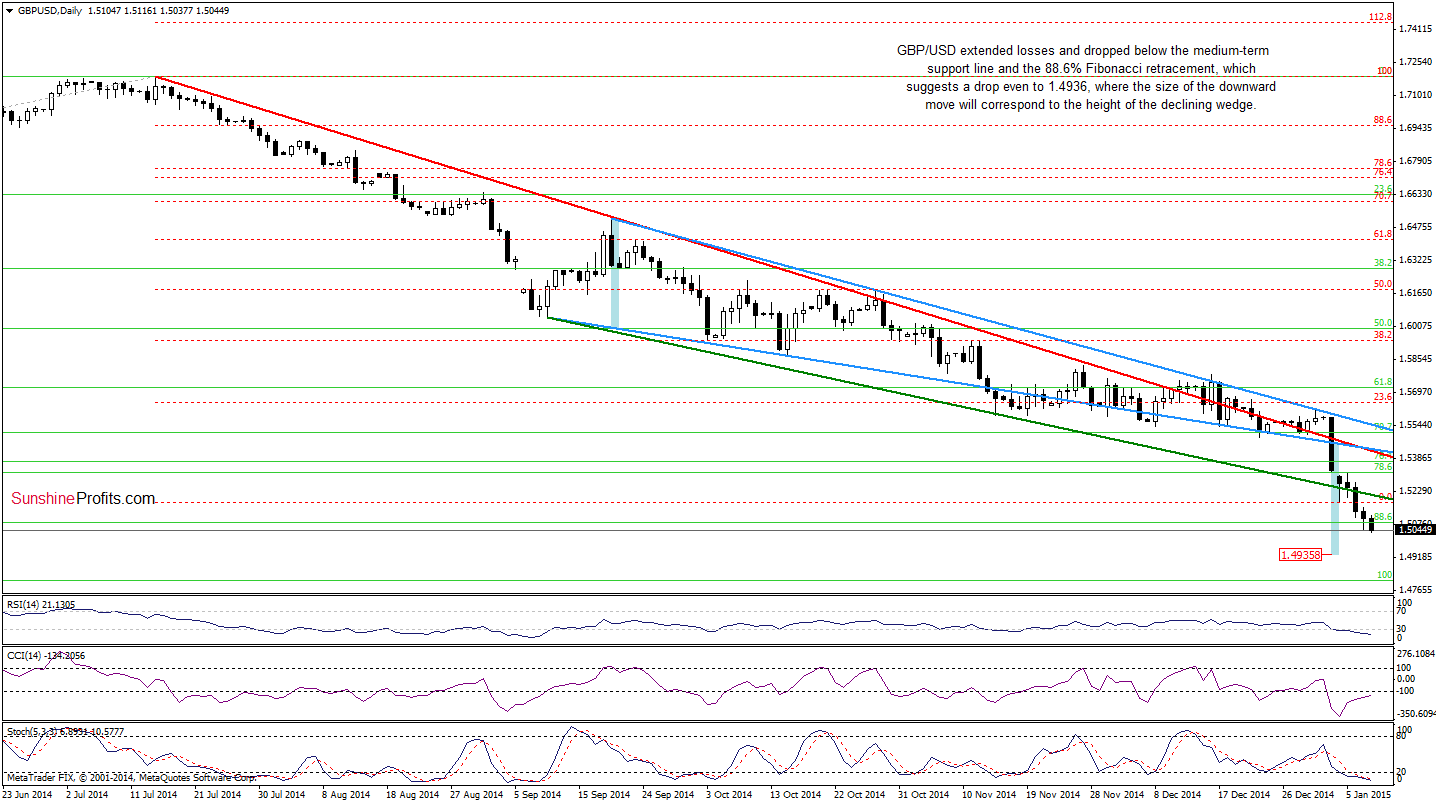Click the price axis value 1.63225
1436x803 pixels.
1415,259
